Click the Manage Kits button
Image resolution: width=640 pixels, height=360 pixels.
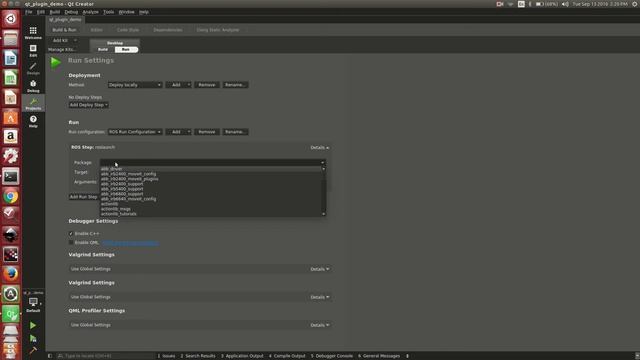point(62,49)
